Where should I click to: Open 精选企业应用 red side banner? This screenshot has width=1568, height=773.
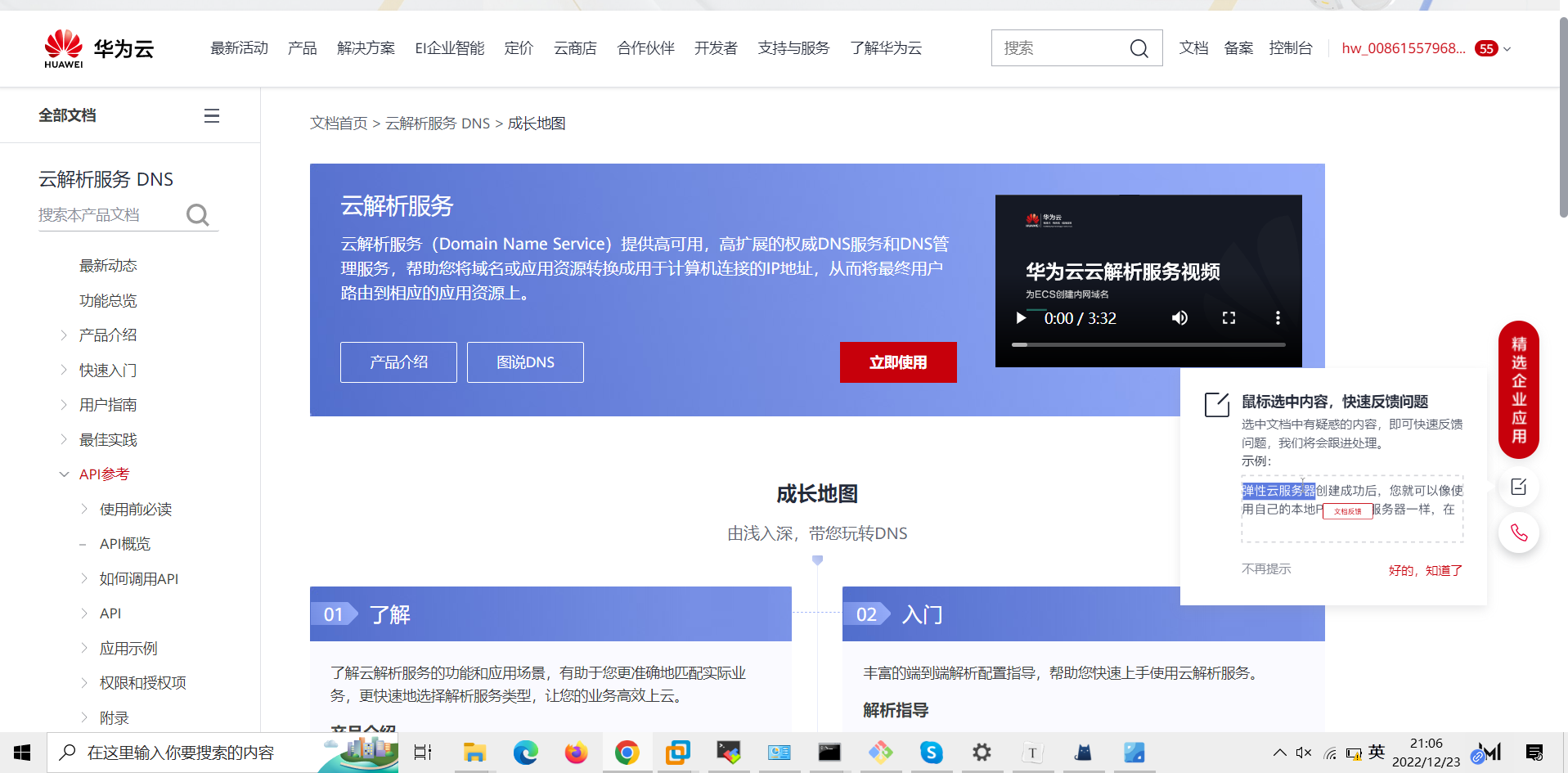pos(1519,389)
